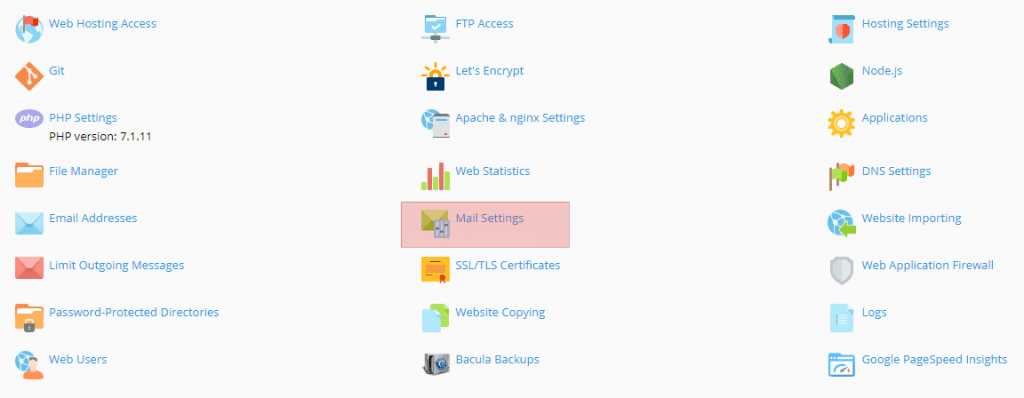
Task: Go to the Node.js link
Action: pos(882,71)
